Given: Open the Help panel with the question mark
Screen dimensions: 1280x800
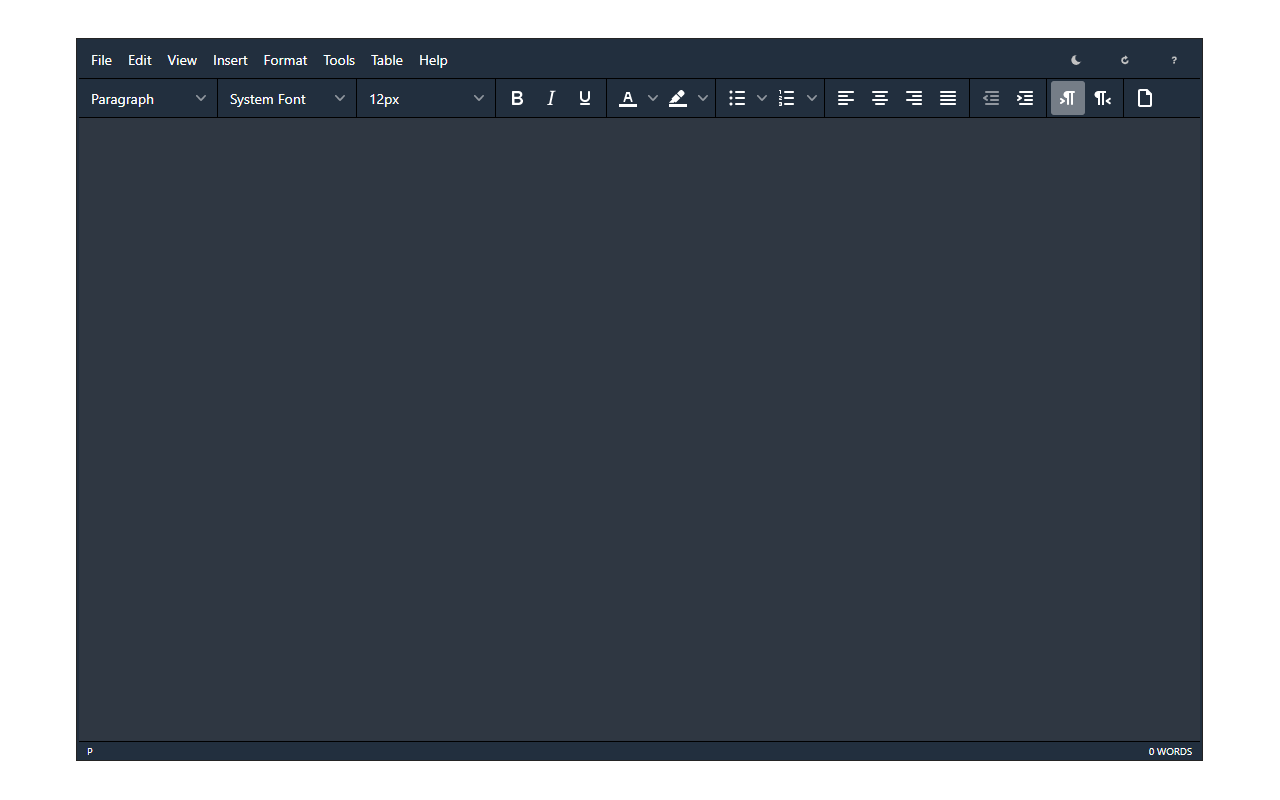Looking at the screenshot, I should 1174,60.
